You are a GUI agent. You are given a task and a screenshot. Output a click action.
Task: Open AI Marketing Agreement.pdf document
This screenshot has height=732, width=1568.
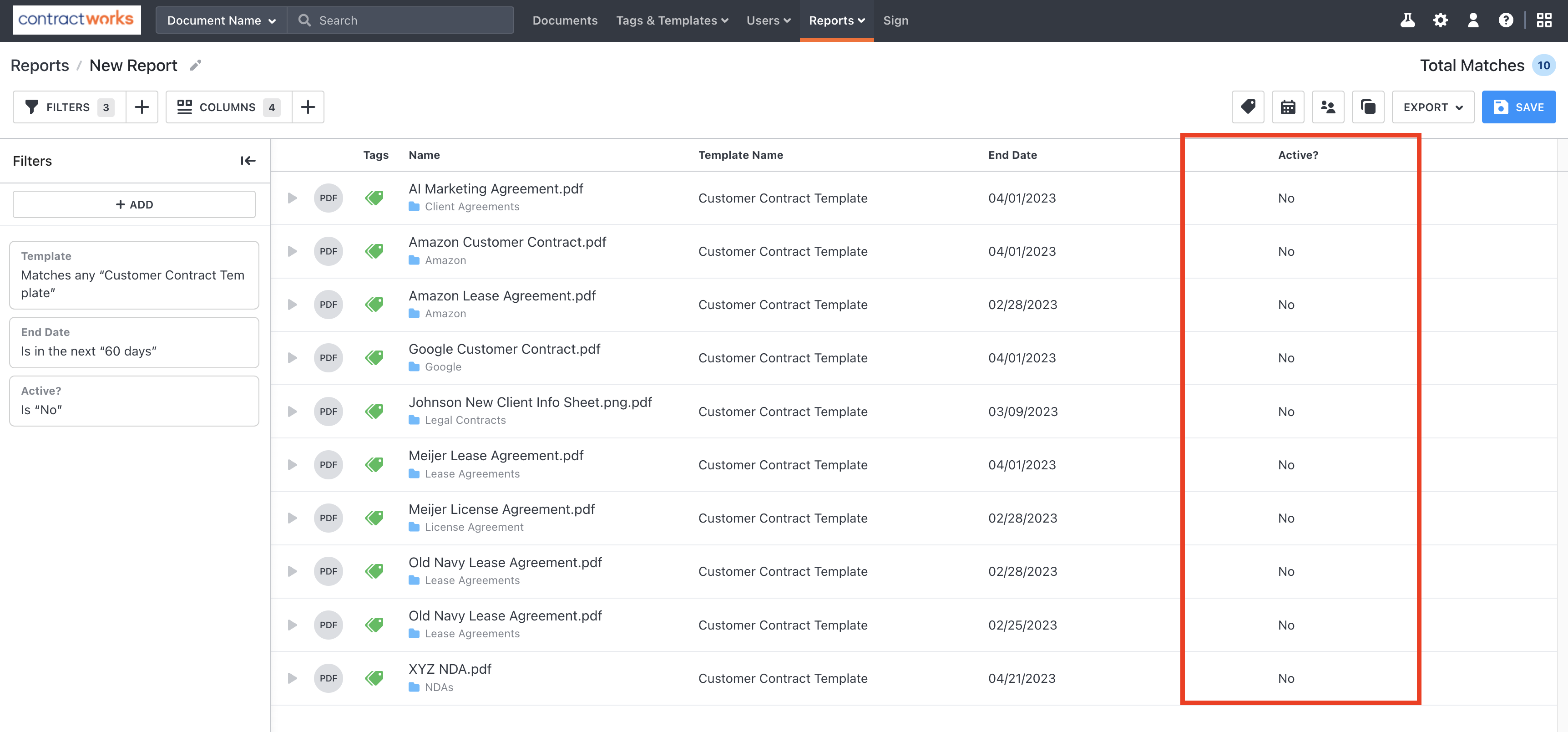[496, 189]
